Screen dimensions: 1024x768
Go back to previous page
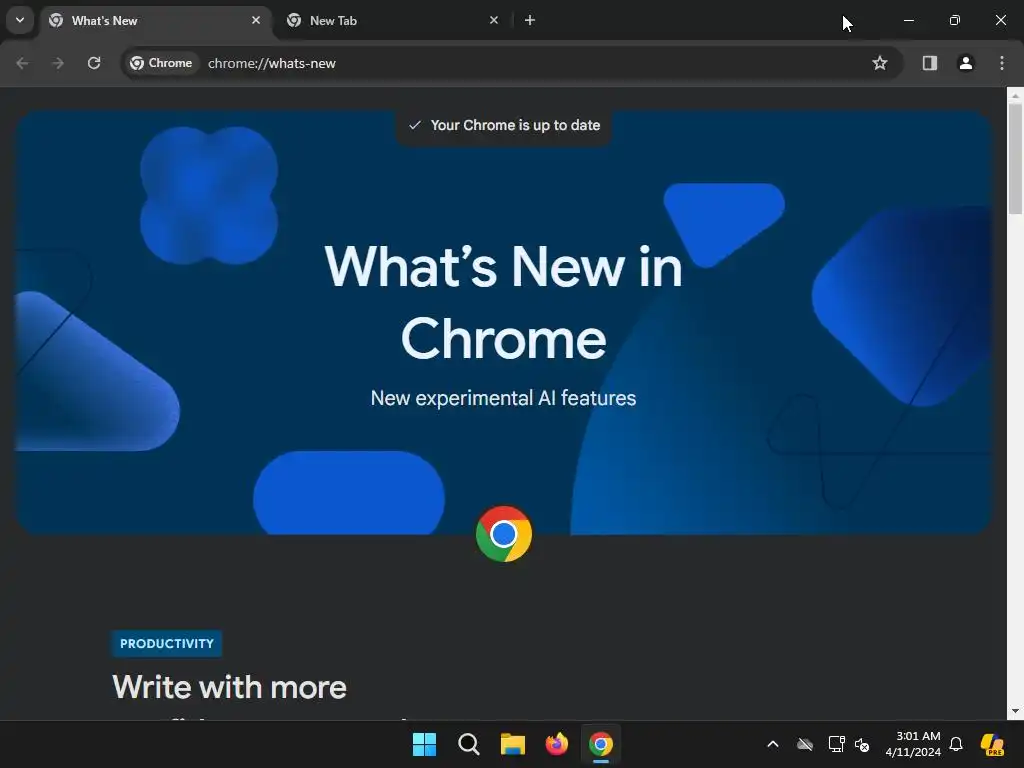pos(22,63)
